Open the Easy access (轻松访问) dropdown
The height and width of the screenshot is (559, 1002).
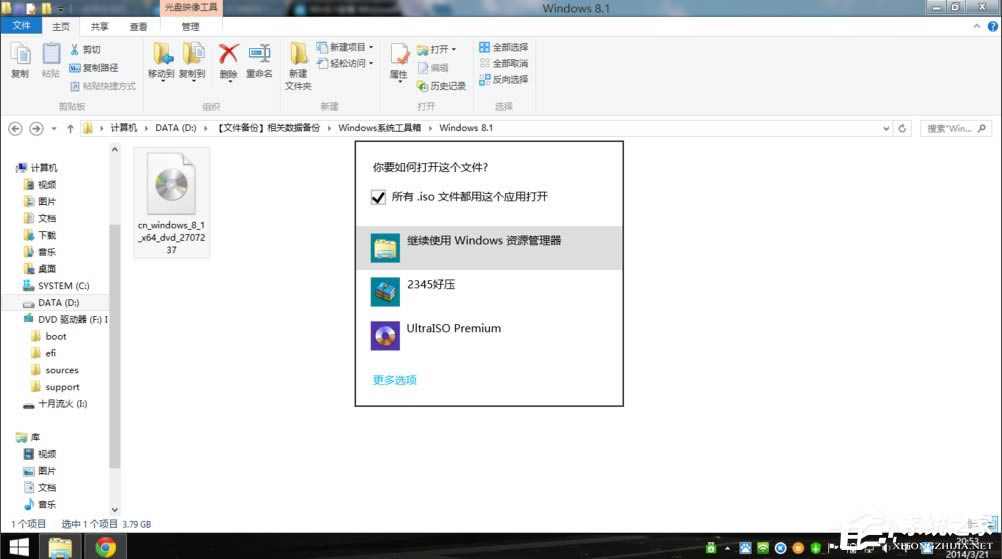click(x=345, y=63)
